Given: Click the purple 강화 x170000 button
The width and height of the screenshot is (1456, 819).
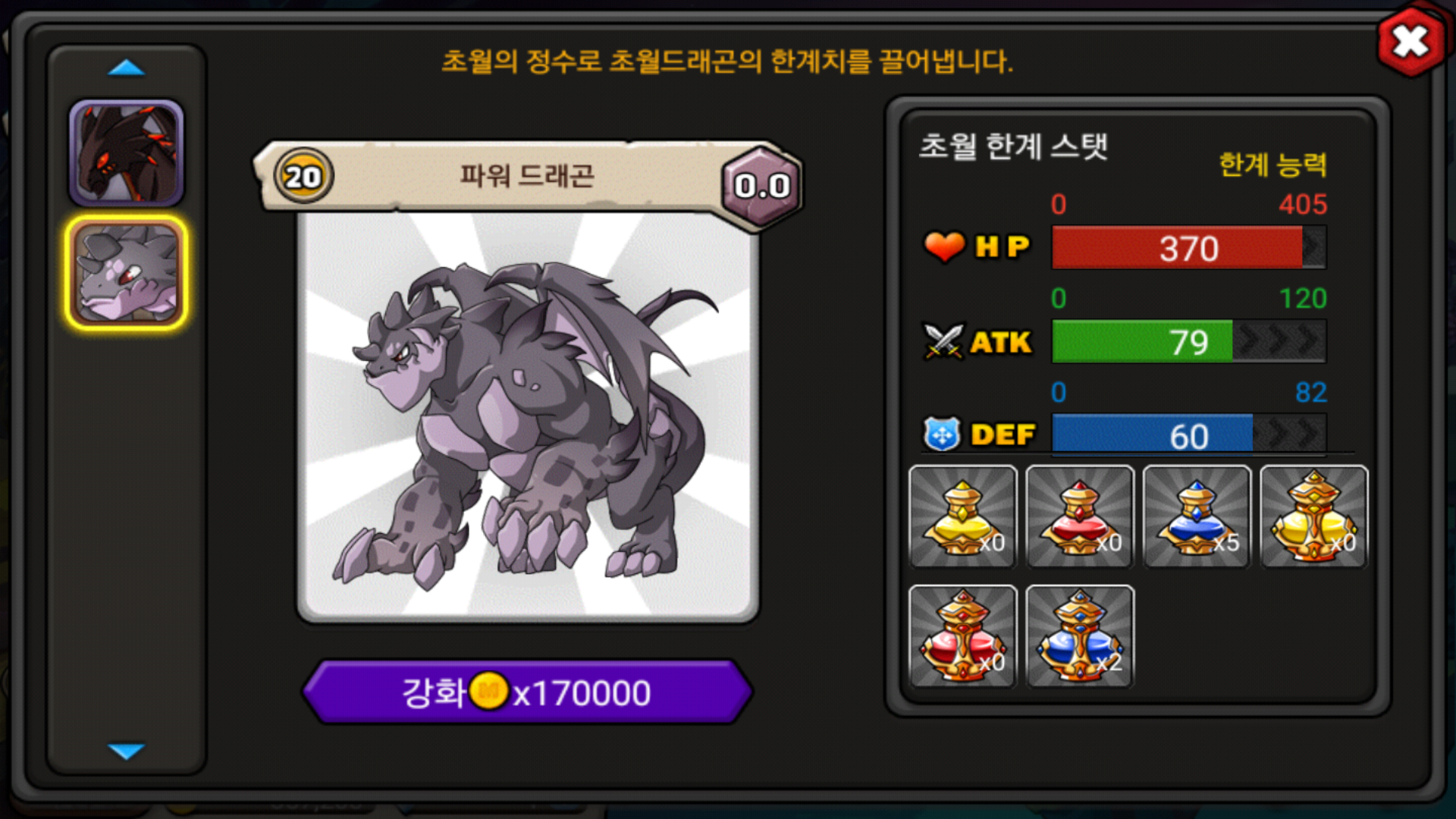Looking at the screenshot, I should (x=527, y=692).
